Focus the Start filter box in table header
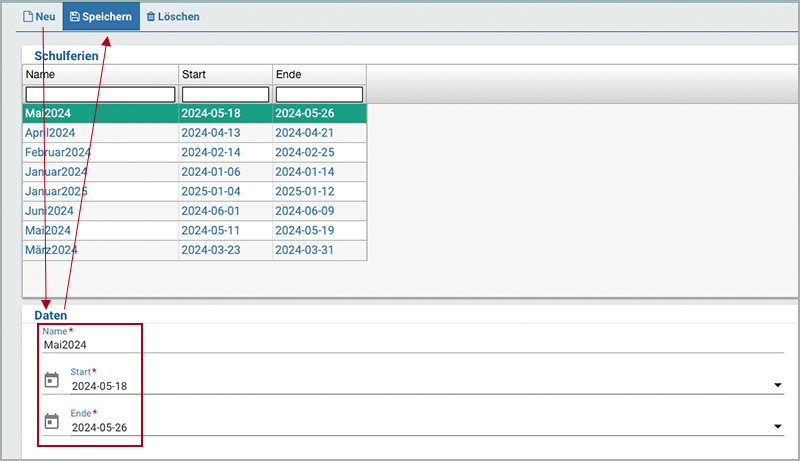800x461 pixels. 226,94
